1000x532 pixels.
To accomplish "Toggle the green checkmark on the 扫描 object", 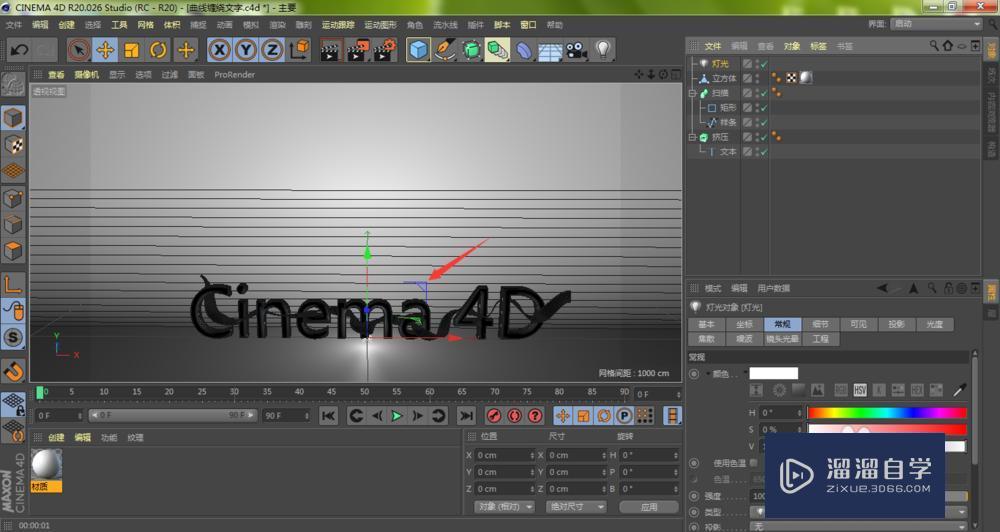I will (x=763, y=93).
